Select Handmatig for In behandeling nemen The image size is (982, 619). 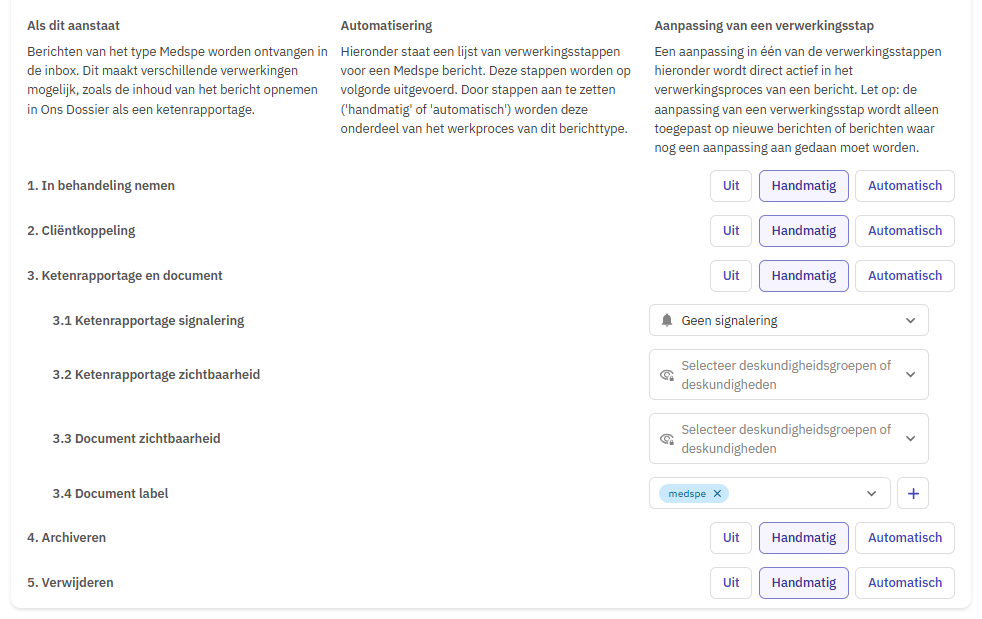[804, 186]
